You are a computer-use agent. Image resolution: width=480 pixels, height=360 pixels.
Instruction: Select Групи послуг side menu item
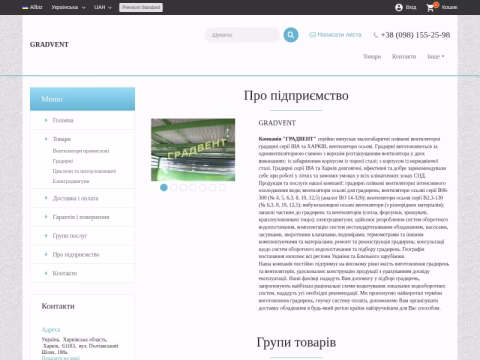coord(70,236)
